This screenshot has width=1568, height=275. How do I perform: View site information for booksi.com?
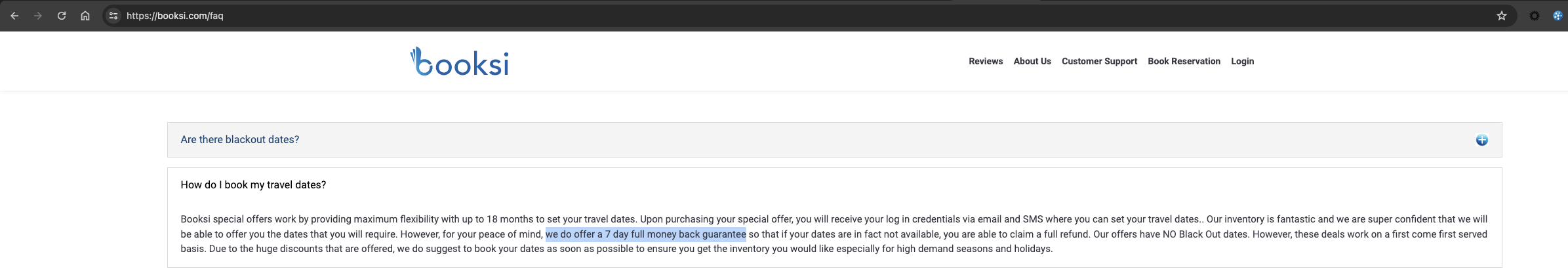[113, 16]
